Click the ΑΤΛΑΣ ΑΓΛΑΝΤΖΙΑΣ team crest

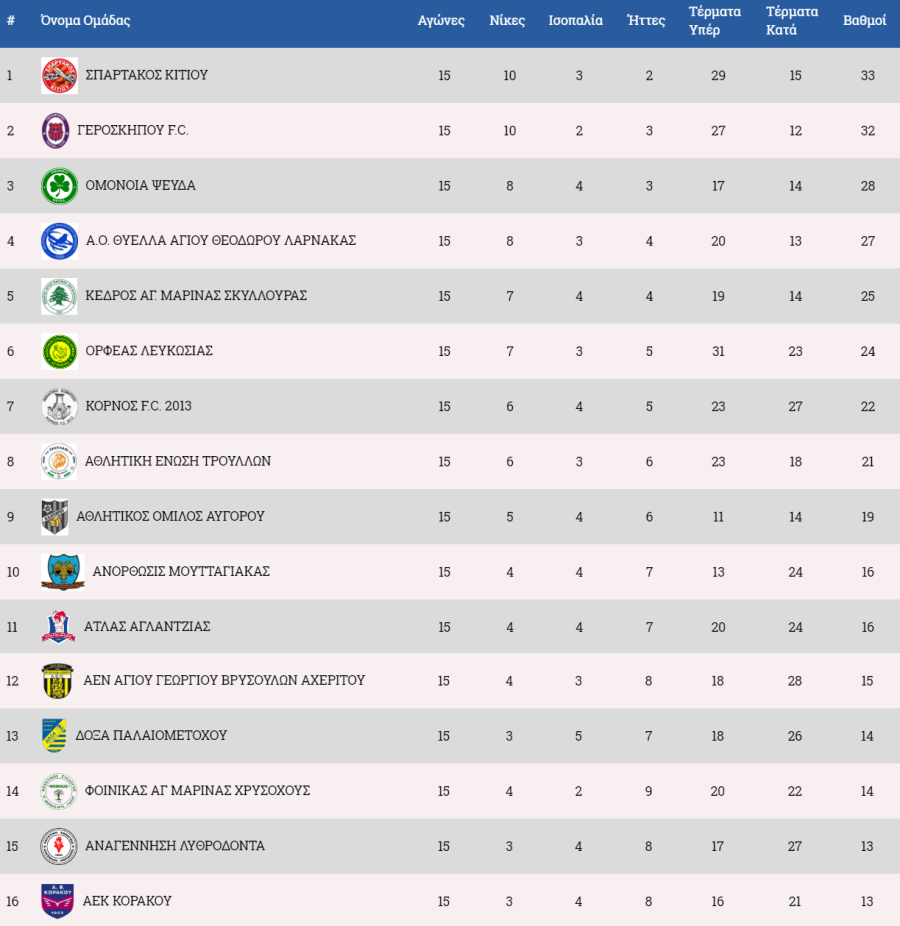tap(58, 627)
